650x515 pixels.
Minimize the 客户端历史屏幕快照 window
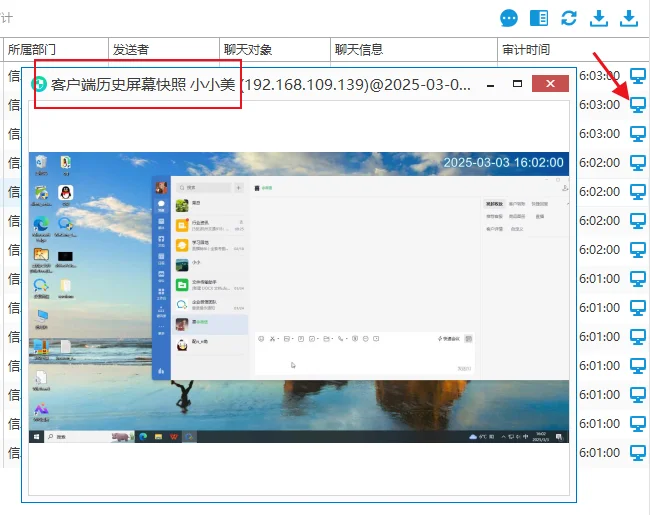pyautogui.click(x=490, y=84)
